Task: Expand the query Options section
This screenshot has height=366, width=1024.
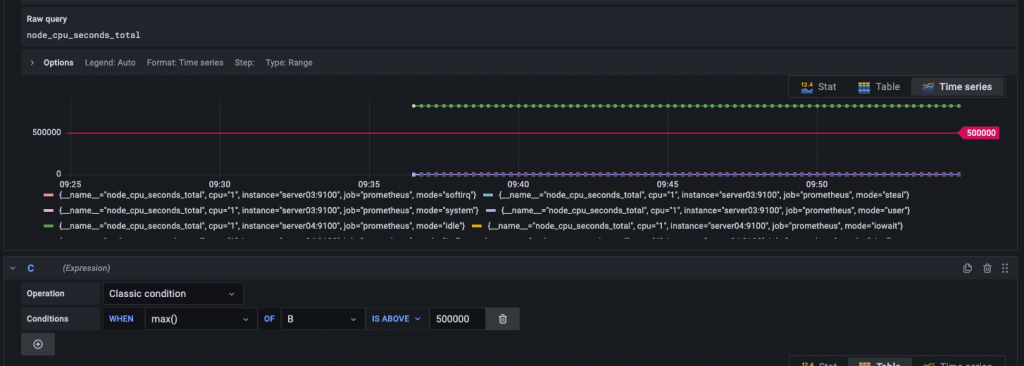Action: point(32,63)
